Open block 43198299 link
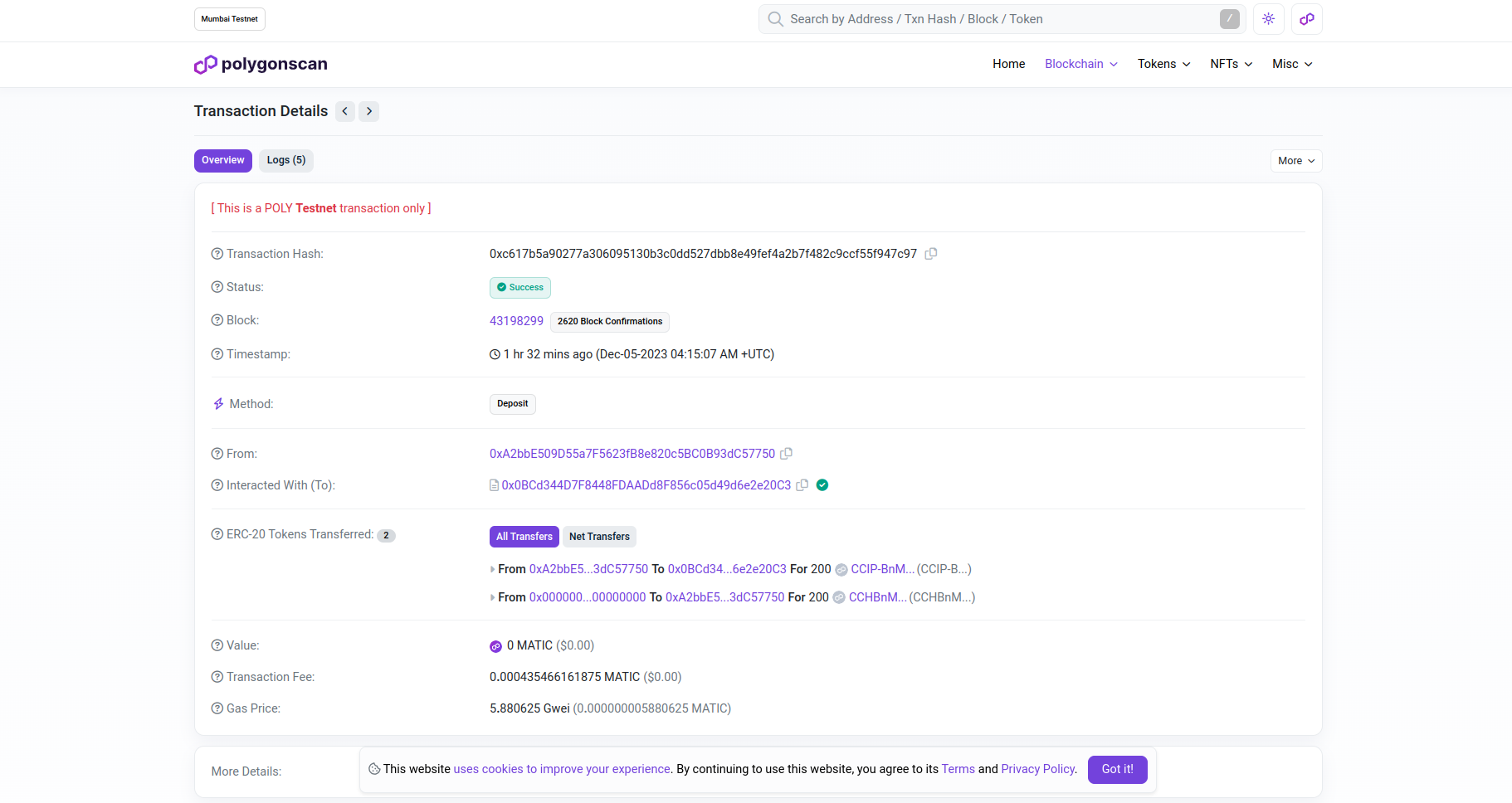The image size is (1512, 803). [516, 321]
